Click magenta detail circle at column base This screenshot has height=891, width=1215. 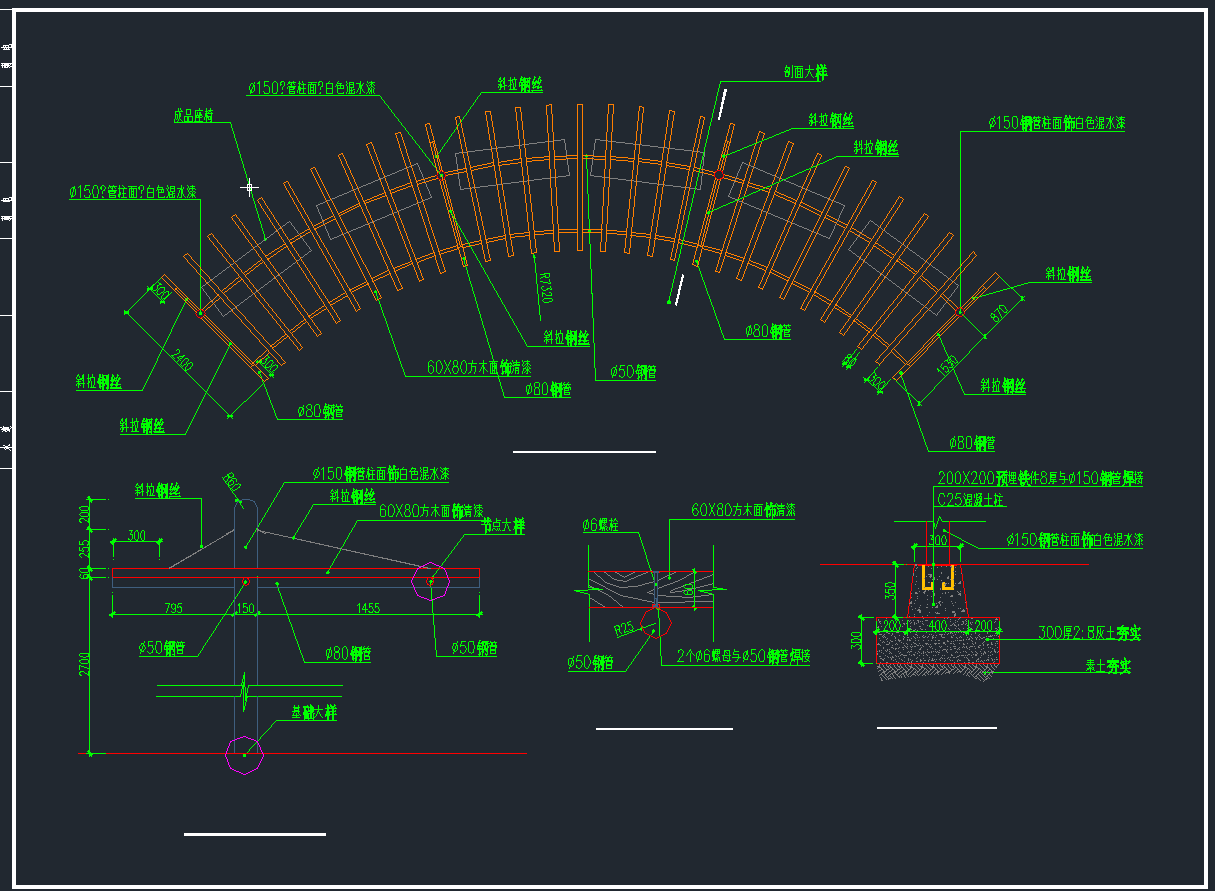click(x=245, y=755)
